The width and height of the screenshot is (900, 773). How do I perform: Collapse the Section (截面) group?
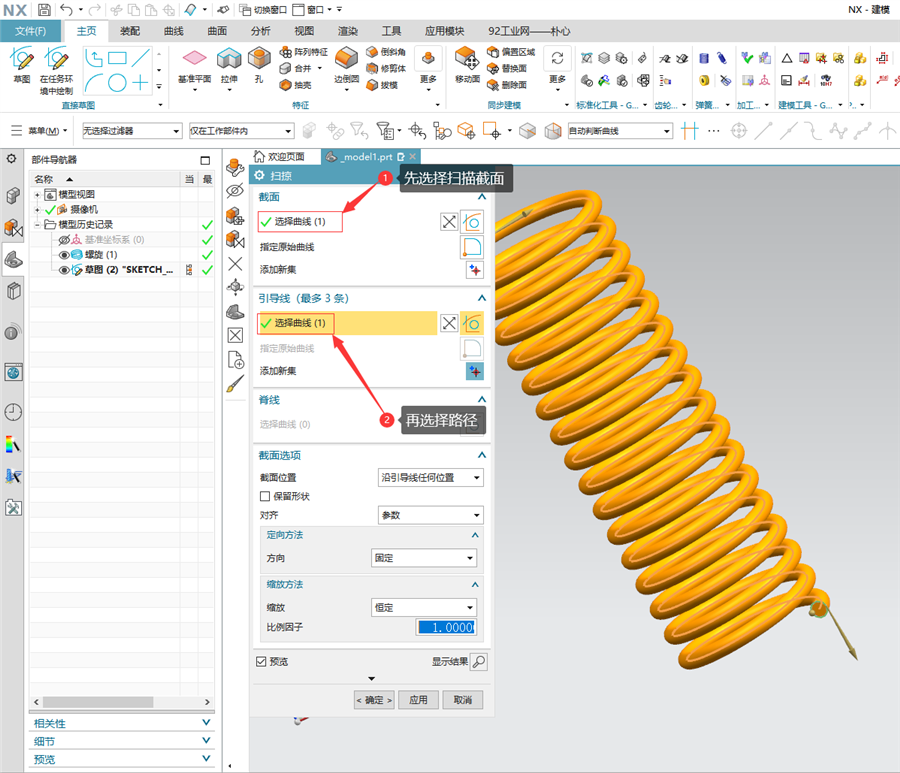coord(482,197)
